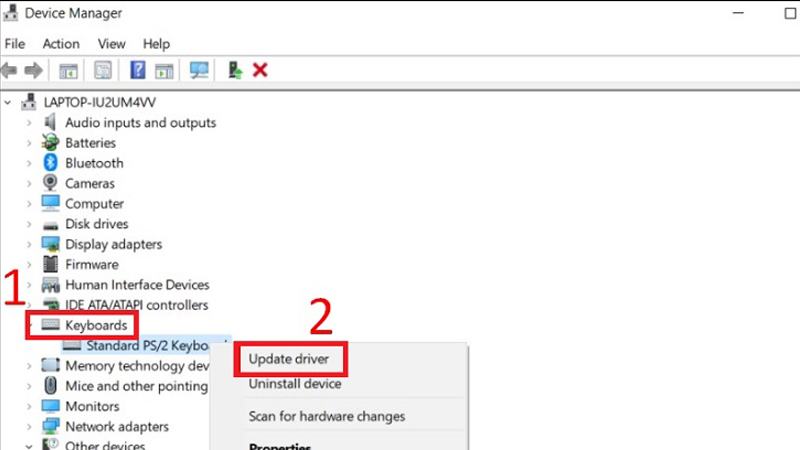This screenshot has height=450, width=800.
Task: Select Uninstall device in context menu
Action: [x=294, y=383]
